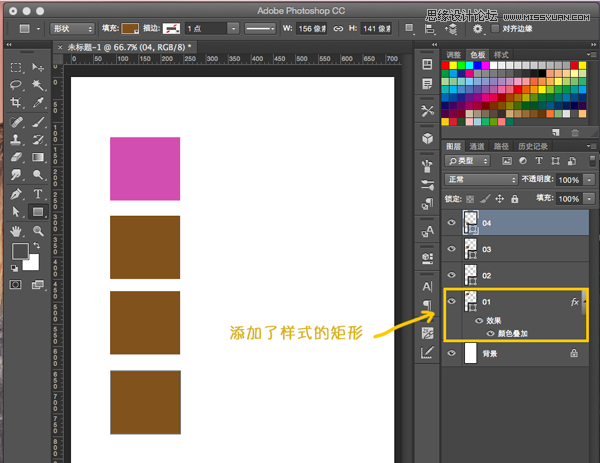The width and height of the screenshot is (600, 463).
Task: Choose the Crop tool
Action: point(16,102)
